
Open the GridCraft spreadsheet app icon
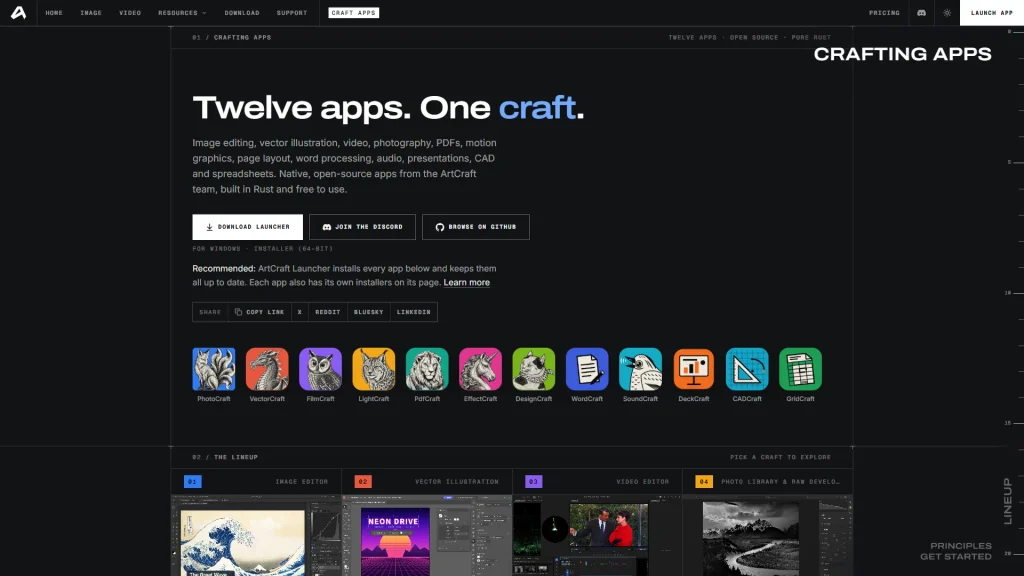click(x=800, y=369)
